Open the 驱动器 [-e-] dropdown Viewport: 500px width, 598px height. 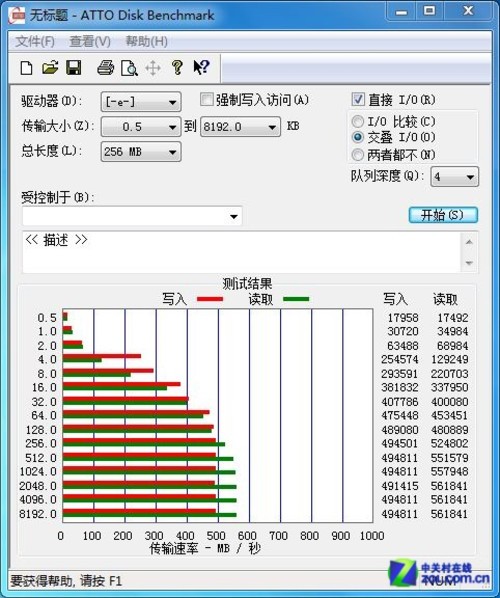141,102
